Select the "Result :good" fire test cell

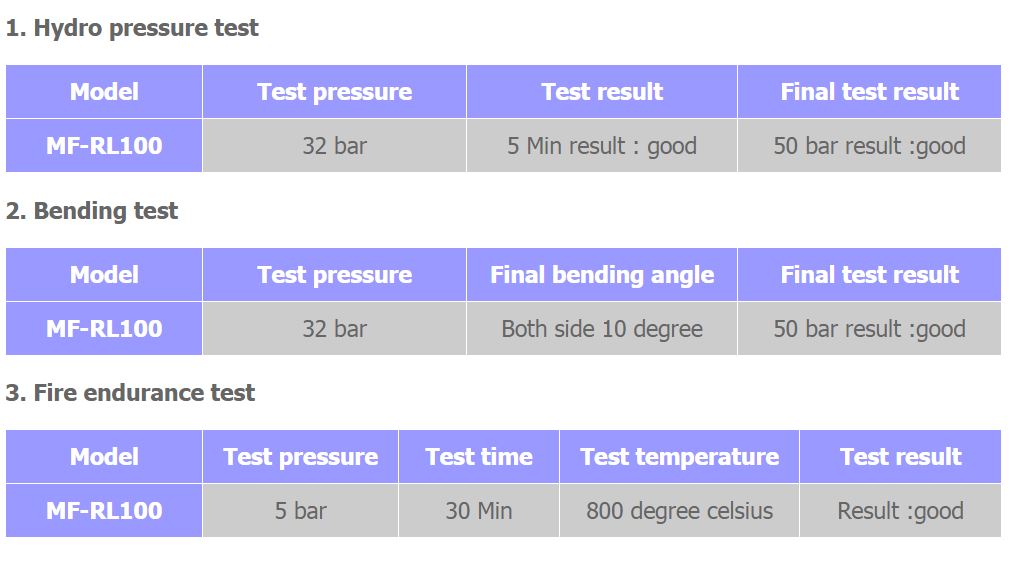coord(900,511)
